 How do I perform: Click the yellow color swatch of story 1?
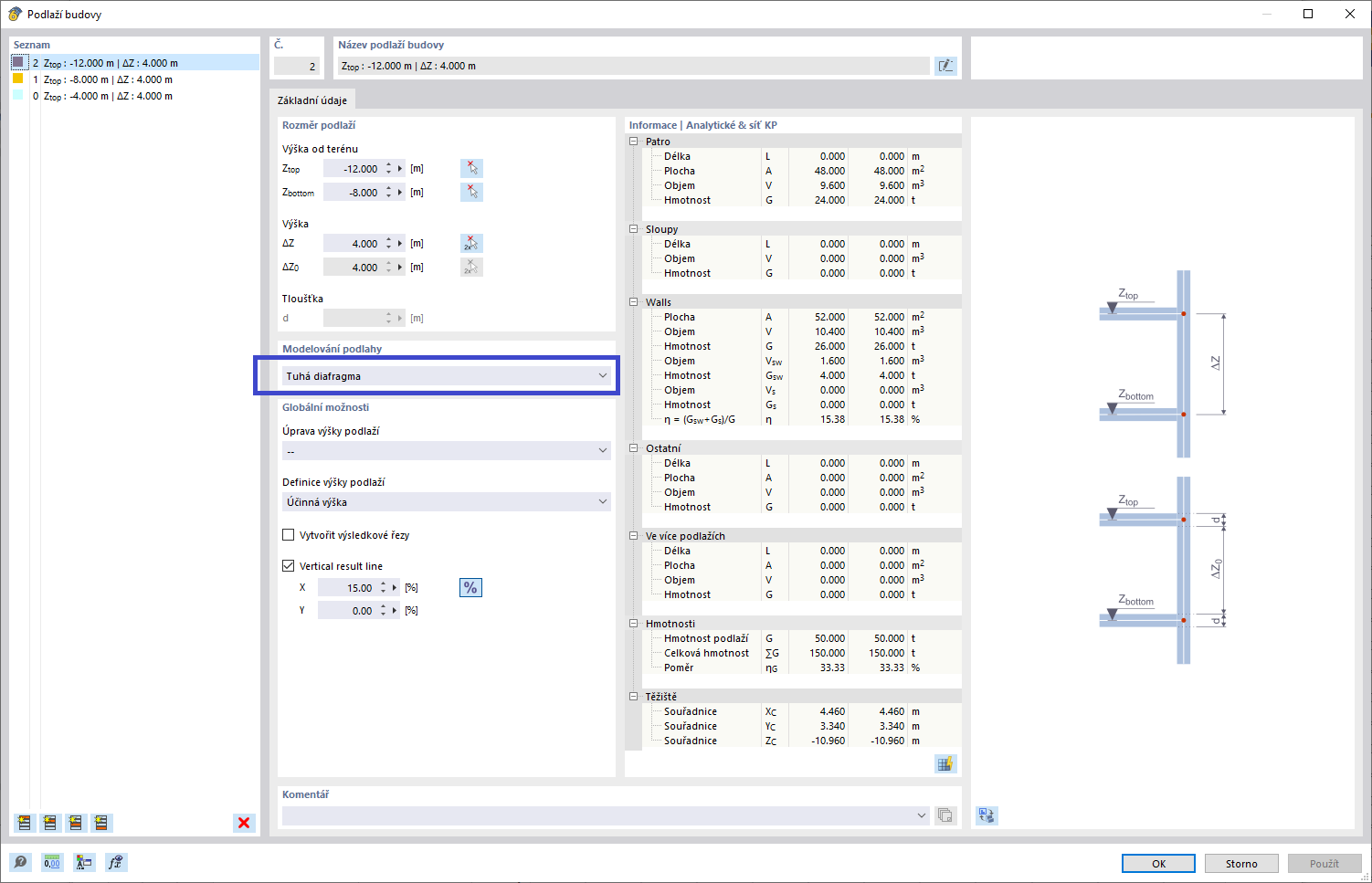(17, 79)
